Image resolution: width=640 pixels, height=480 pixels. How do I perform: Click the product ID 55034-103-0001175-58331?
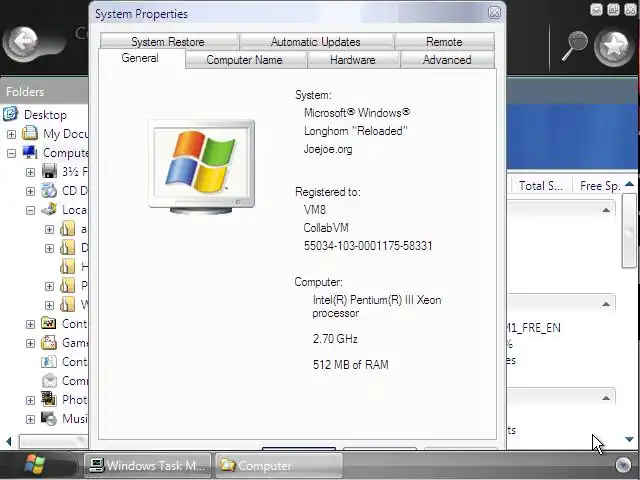coord(368,246)
